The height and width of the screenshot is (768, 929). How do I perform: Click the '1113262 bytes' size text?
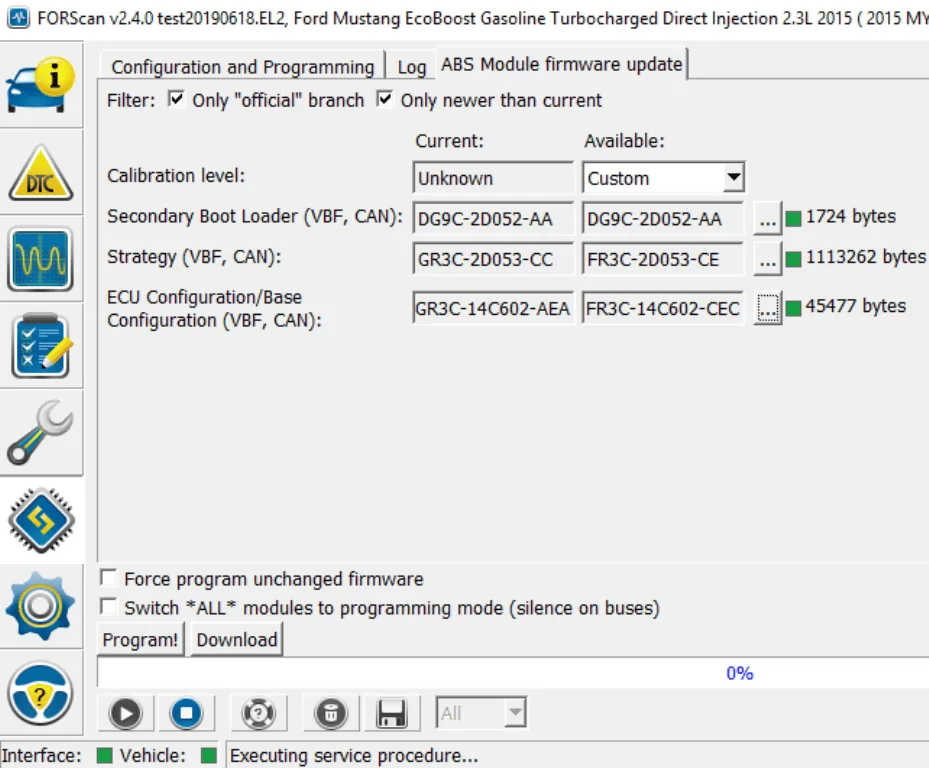(866, 257)
